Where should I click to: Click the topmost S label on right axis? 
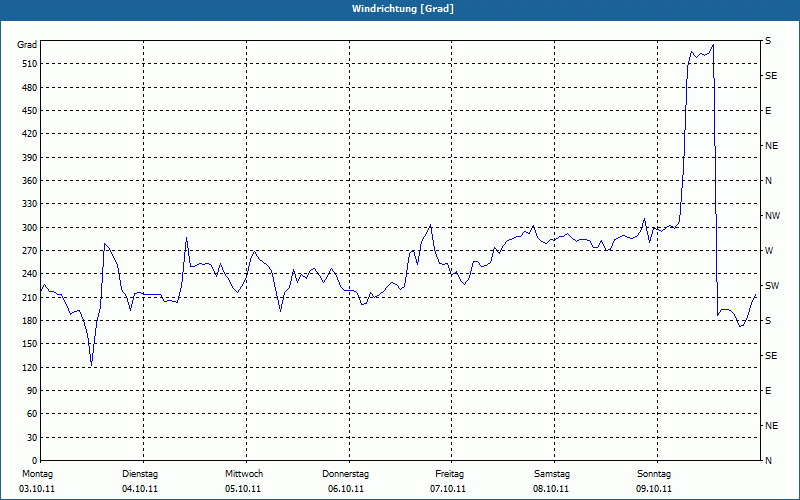[768, 41]
